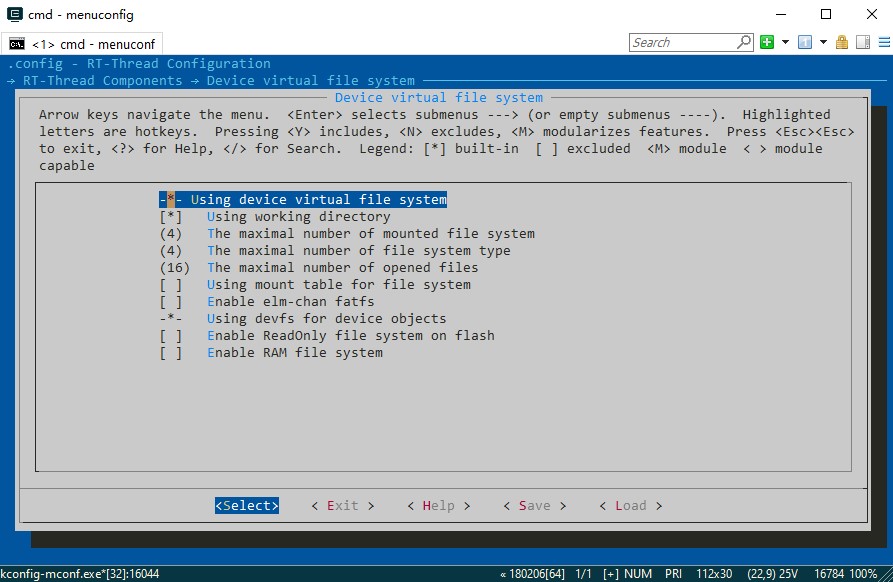Screen dimensions: 893x582
Task: Open the new console dropdown arrow
Action: (785, 42)
